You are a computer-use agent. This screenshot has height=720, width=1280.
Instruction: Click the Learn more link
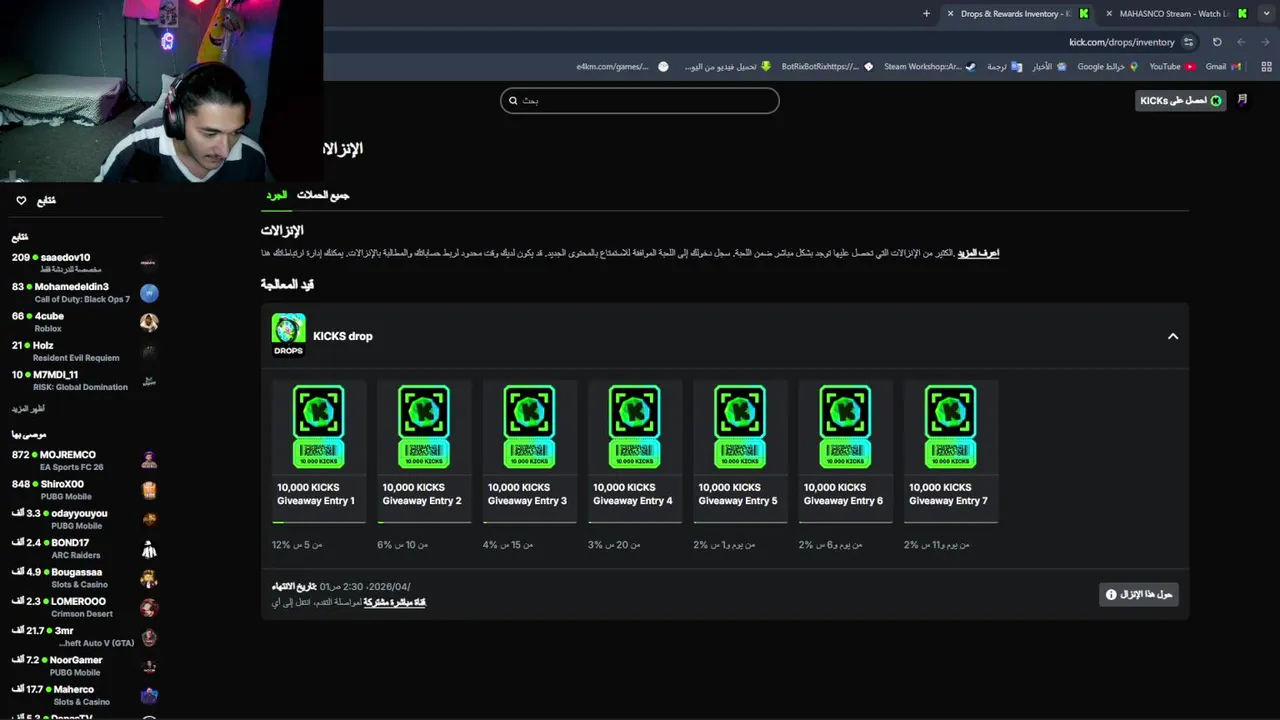[x=978, y=253]
